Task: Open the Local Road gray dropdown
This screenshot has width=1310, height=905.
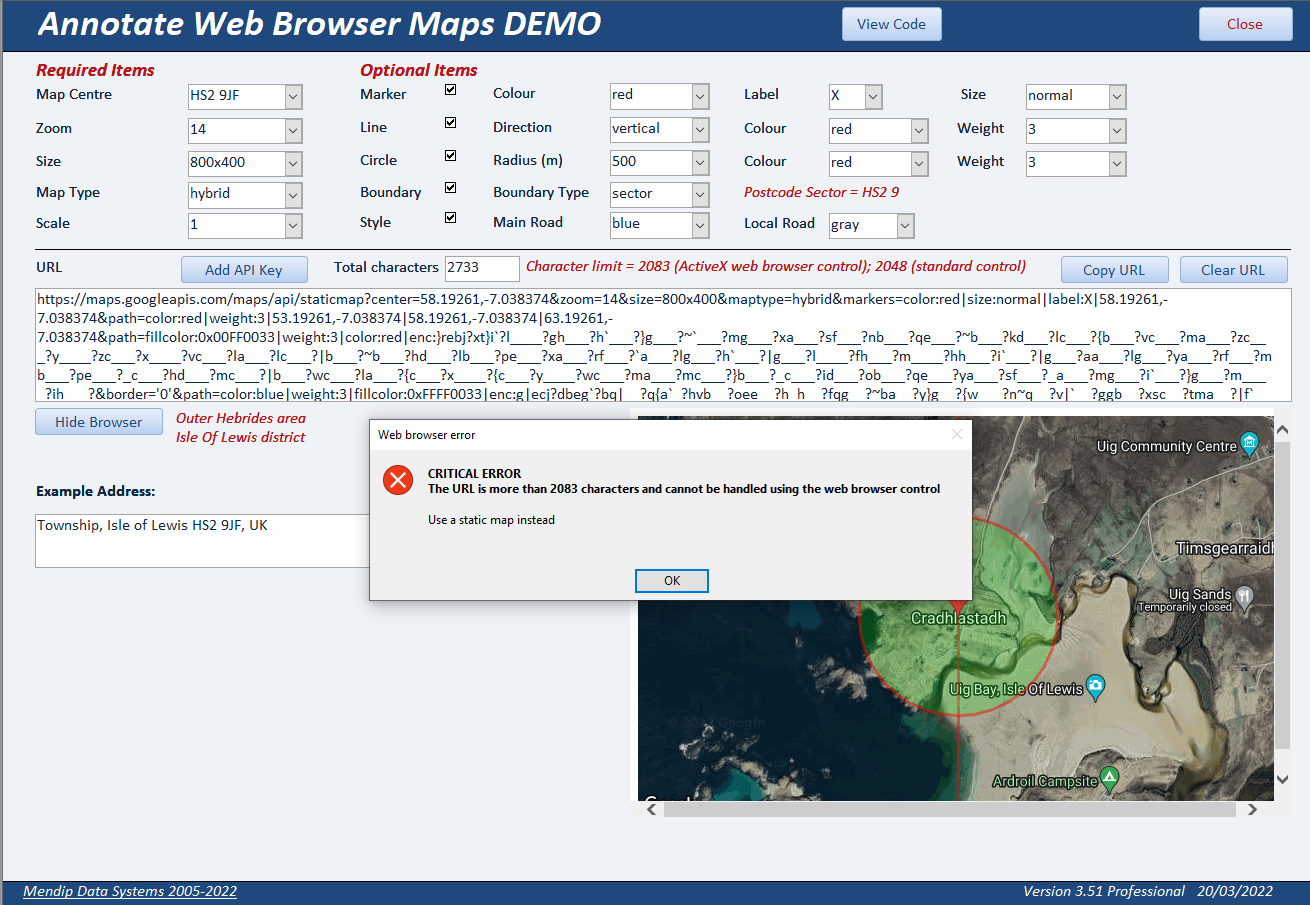Action: [905, 226]
